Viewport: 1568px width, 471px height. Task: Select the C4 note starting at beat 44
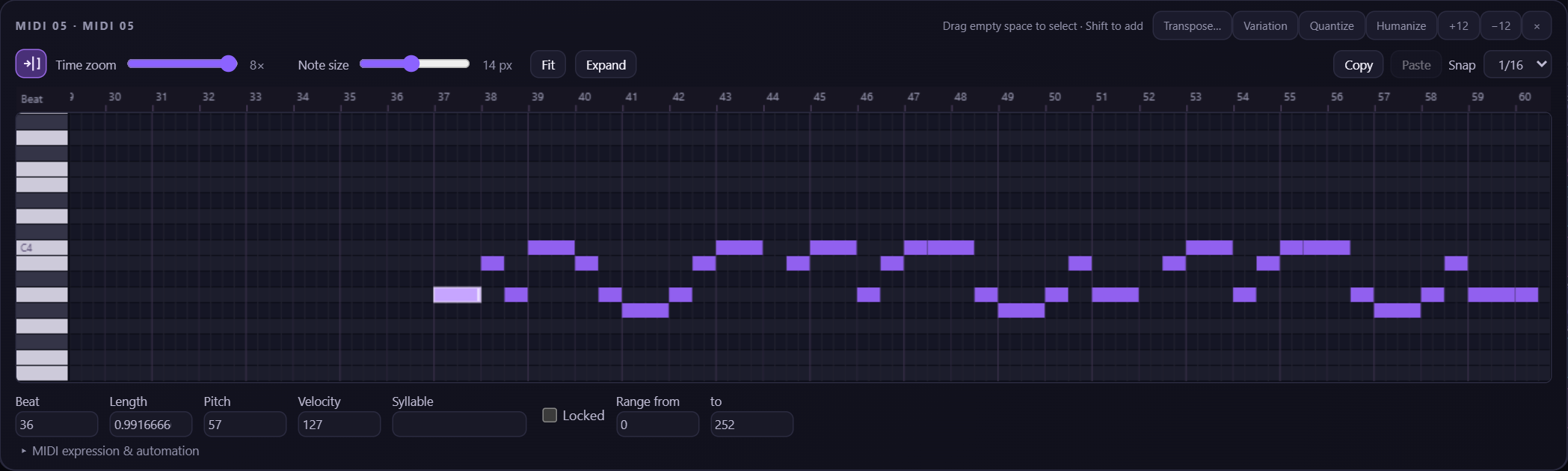coord(833,247)
